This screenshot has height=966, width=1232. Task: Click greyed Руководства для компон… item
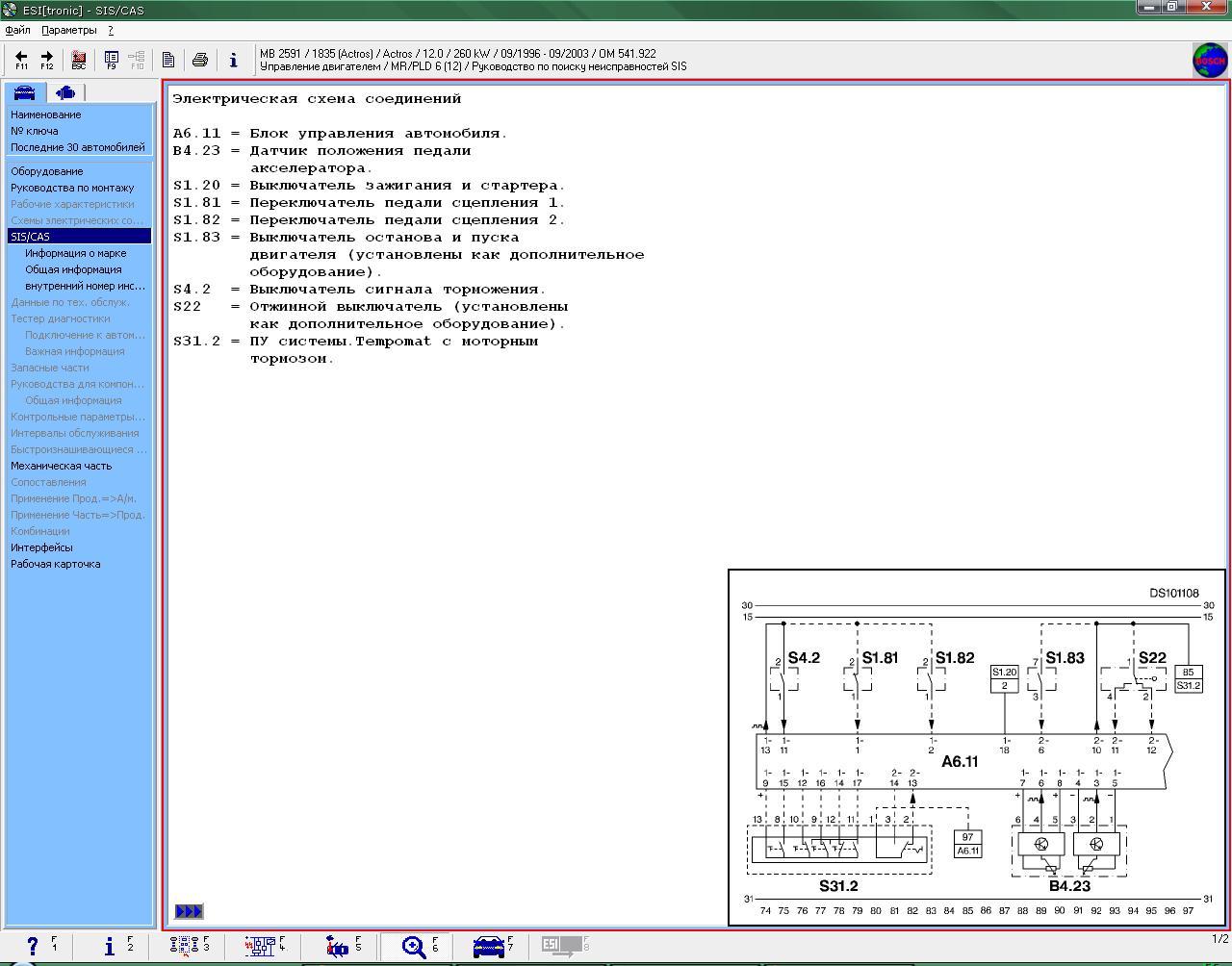tap(78, 384)
